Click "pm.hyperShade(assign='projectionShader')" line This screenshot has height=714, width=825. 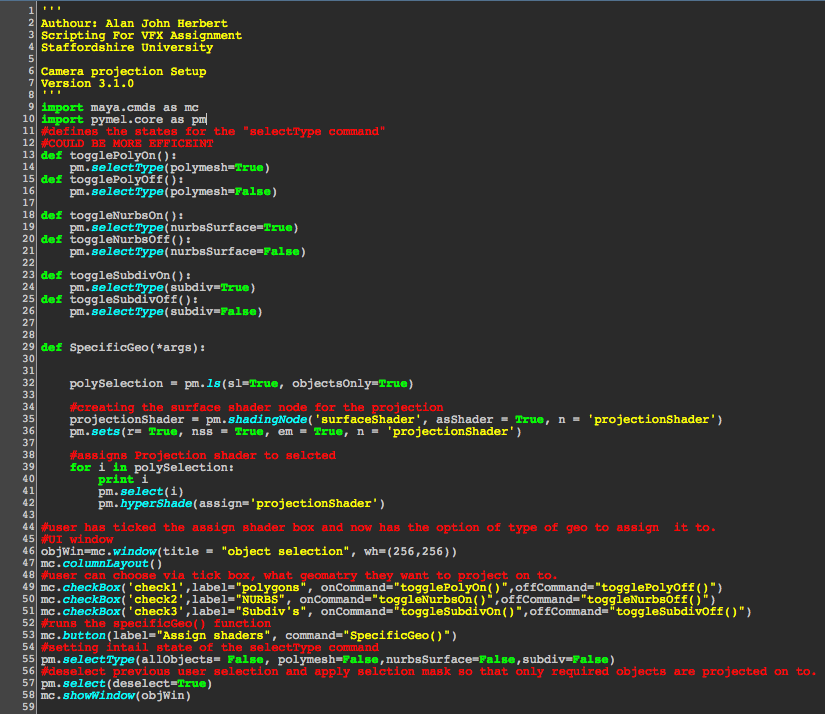pos(242,504)
